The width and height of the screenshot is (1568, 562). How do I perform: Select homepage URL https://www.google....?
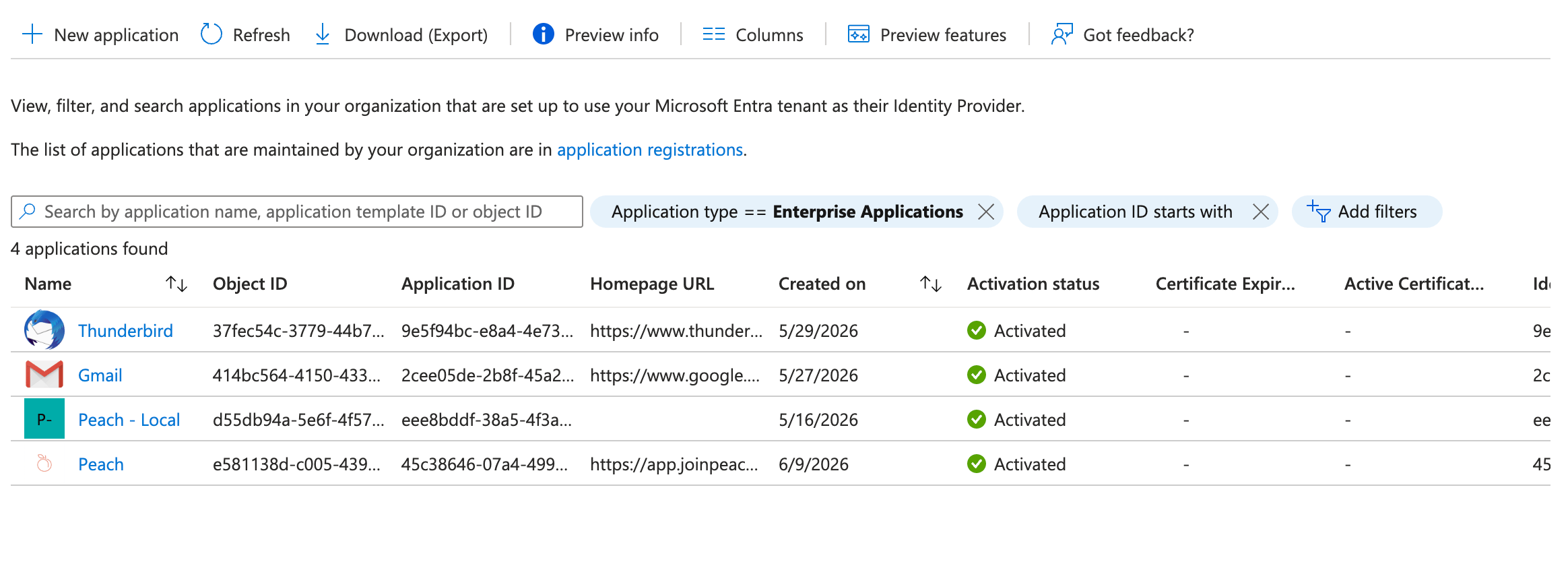(675, 375)
